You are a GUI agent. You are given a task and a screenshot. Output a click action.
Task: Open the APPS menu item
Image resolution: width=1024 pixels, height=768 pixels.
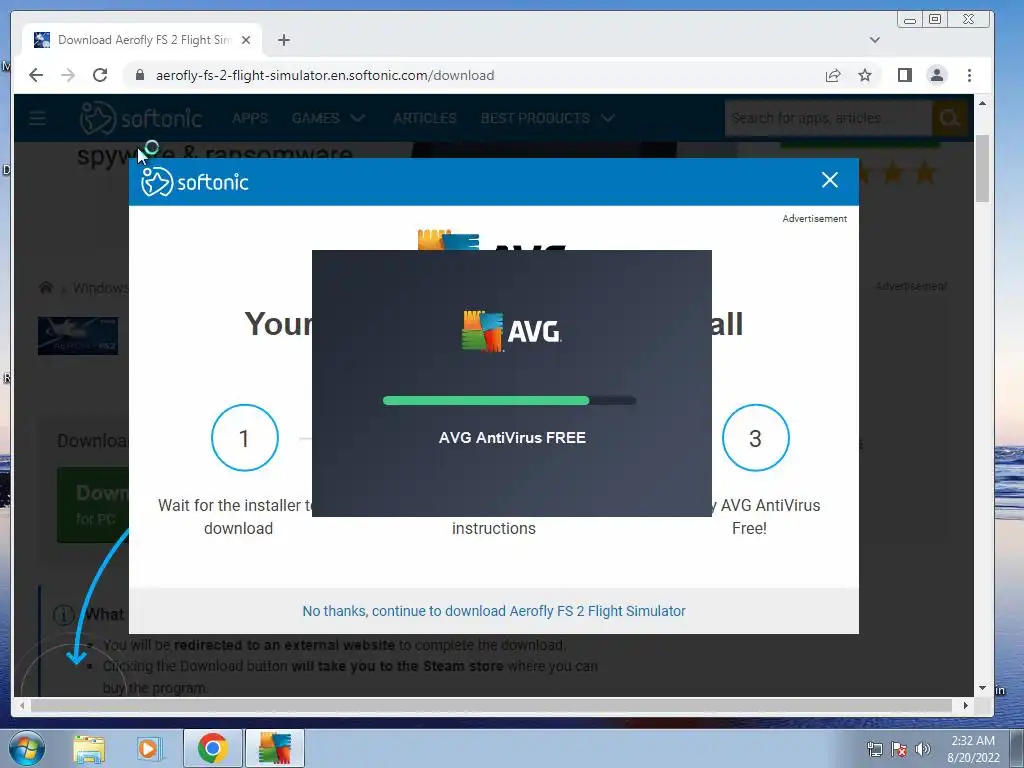[249, 118]
